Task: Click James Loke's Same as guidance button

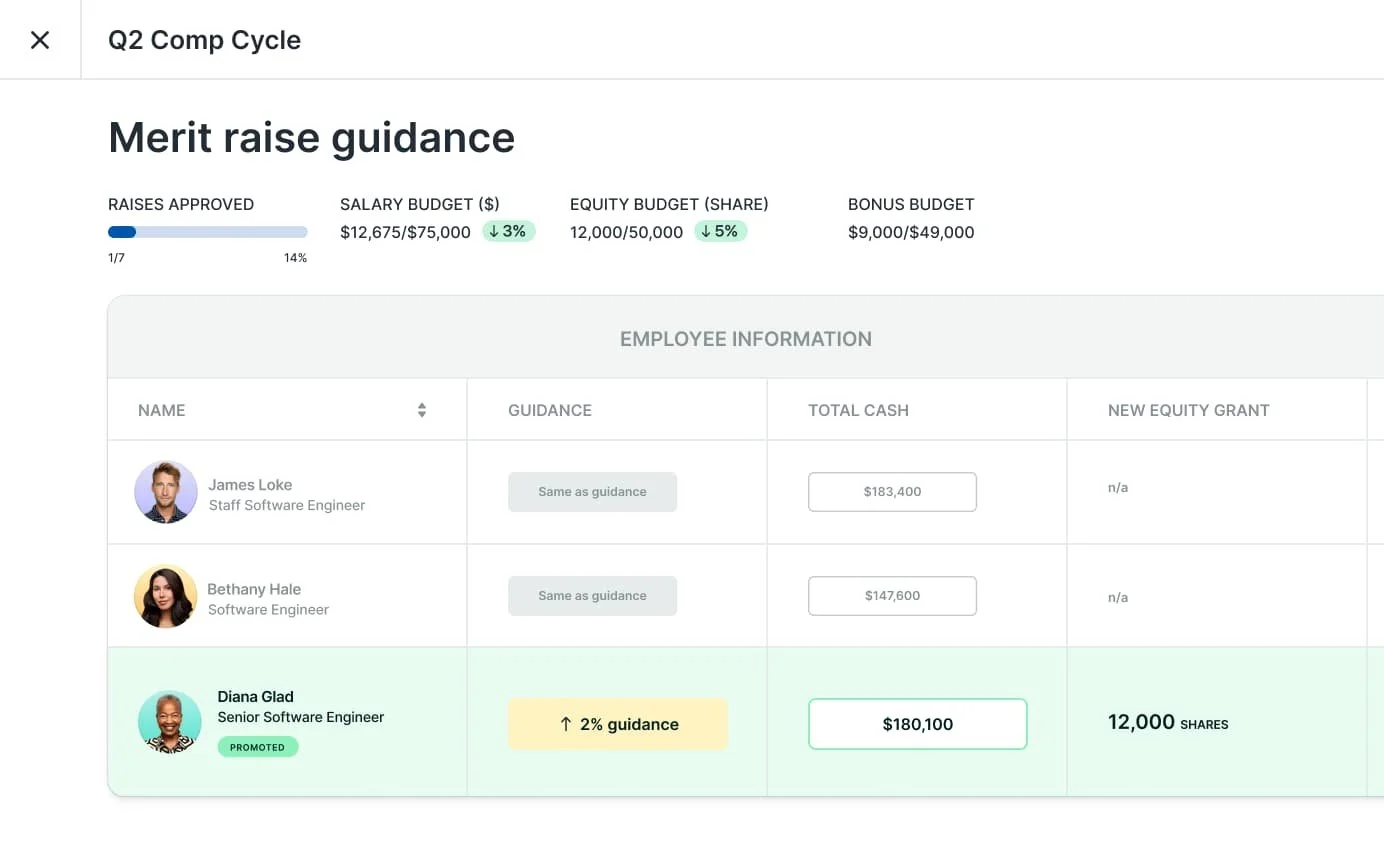Action: (x=592, y=492)
